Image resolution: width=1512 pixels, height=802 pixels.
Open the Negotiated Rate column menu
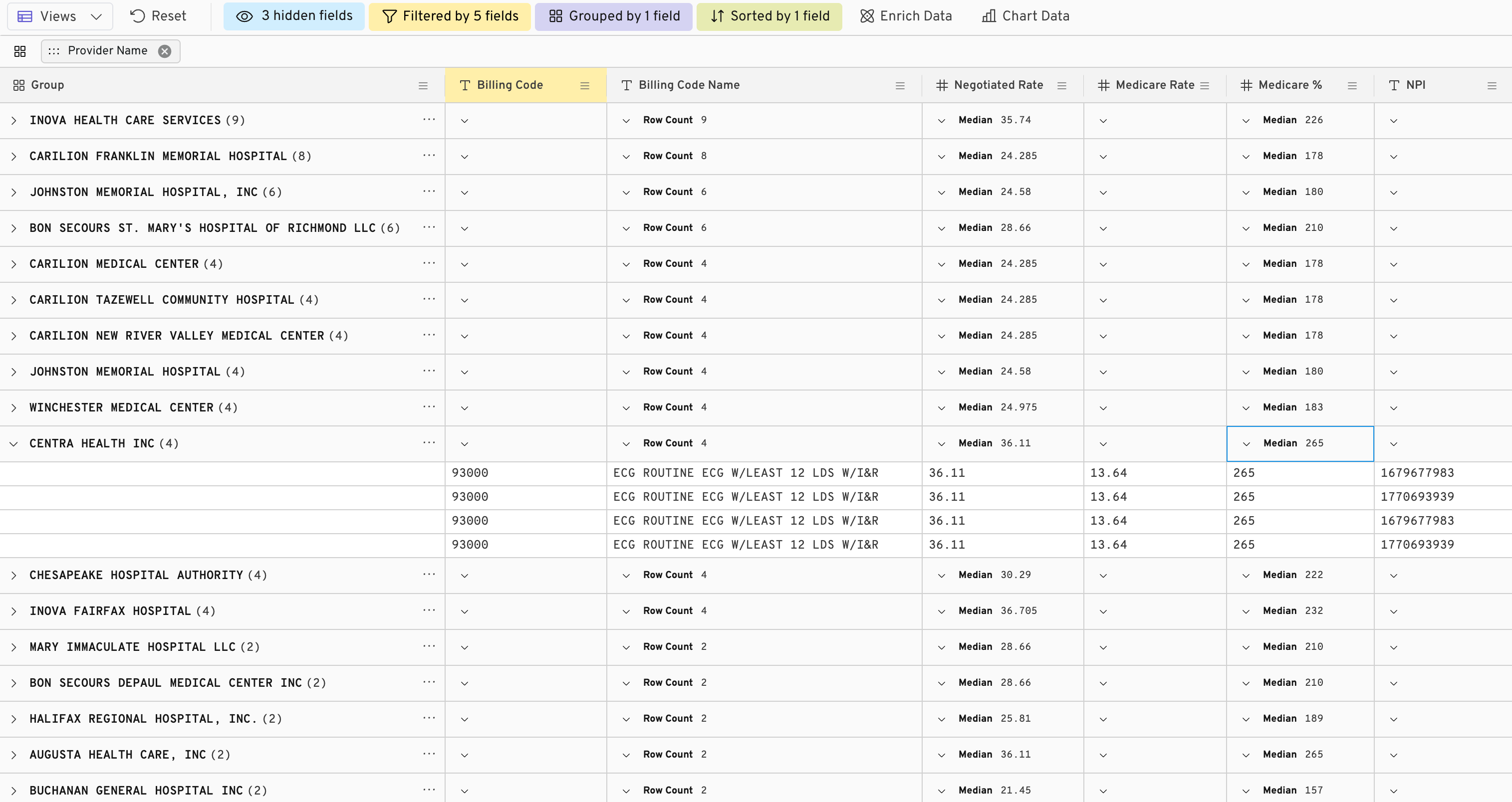(1062, 86)
